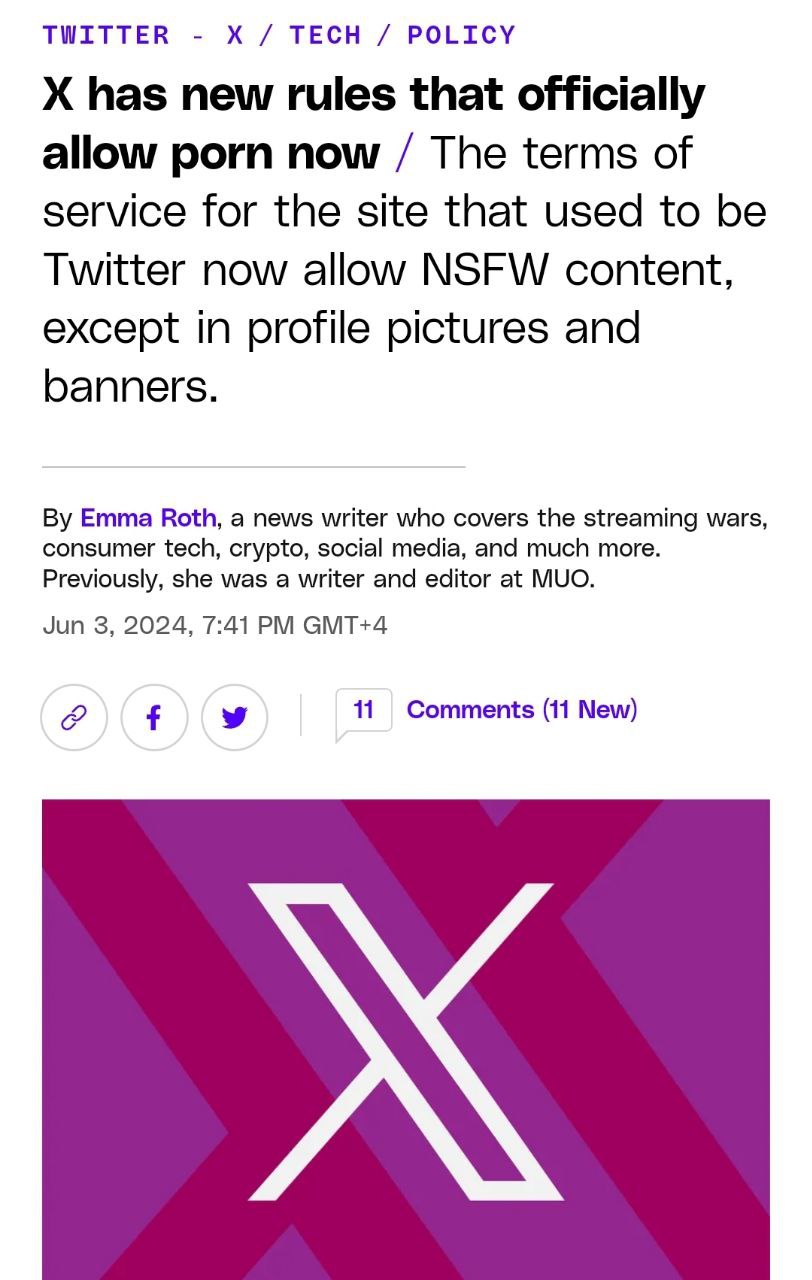
Task: Click the Jun 3, 2024 publication timestamp
Action: 215,625
